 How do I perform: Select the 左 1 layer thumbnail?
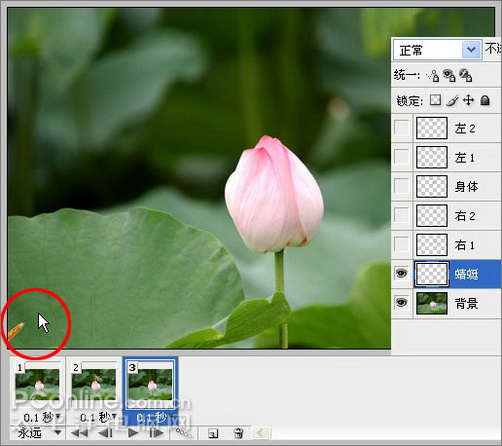432,157
